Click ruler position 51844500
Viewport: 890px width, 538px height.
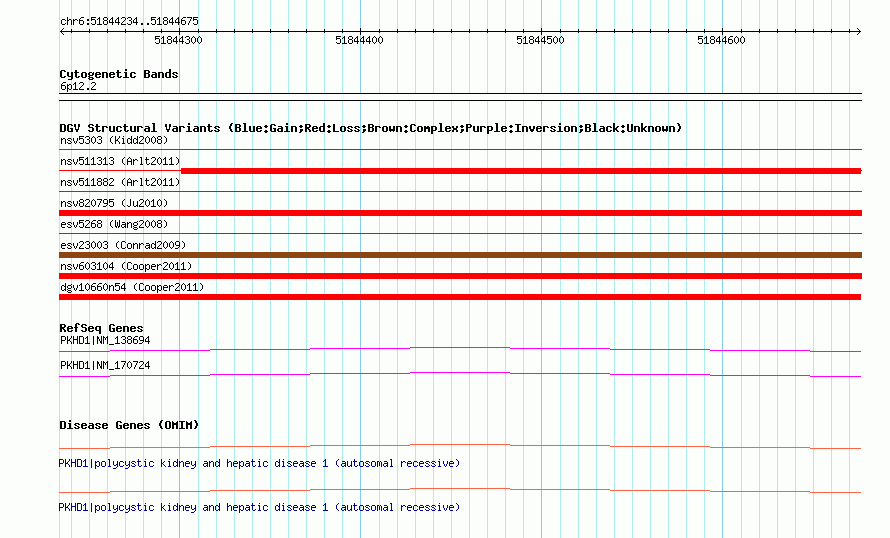(x=540, y=40)
